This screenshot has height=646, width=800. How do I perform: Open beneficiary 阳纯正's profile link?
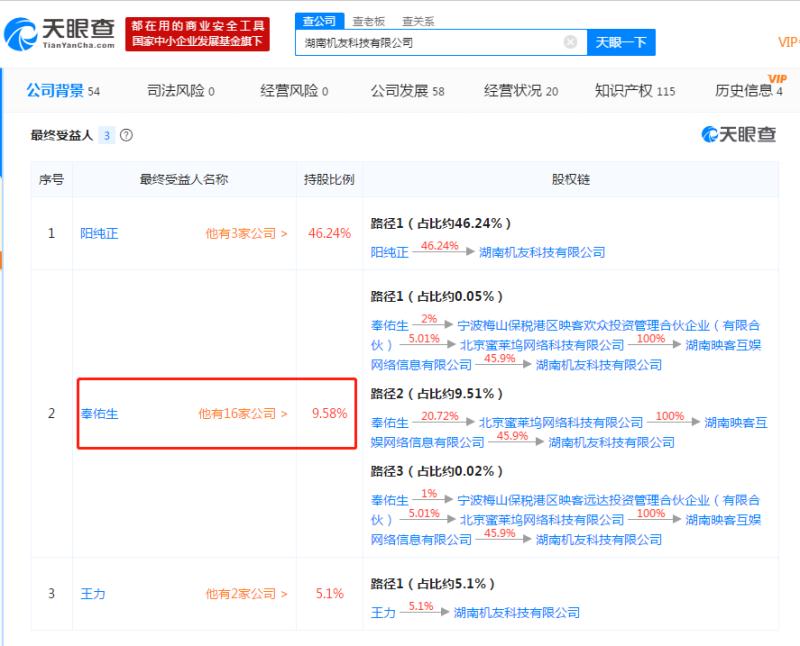[x=99, y=233]
